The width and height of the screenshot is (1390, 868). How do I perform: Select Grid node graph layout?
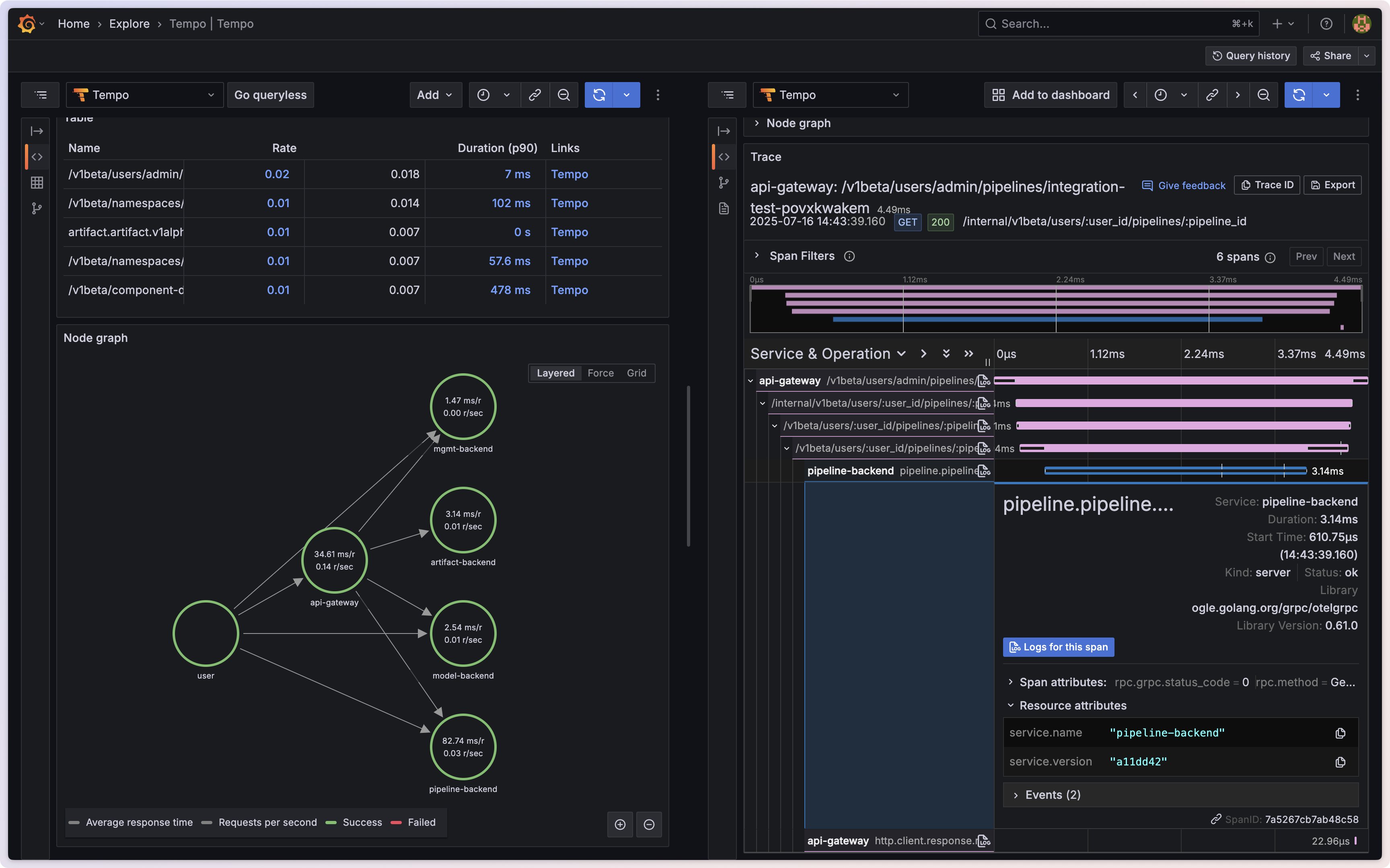(636, 373)
